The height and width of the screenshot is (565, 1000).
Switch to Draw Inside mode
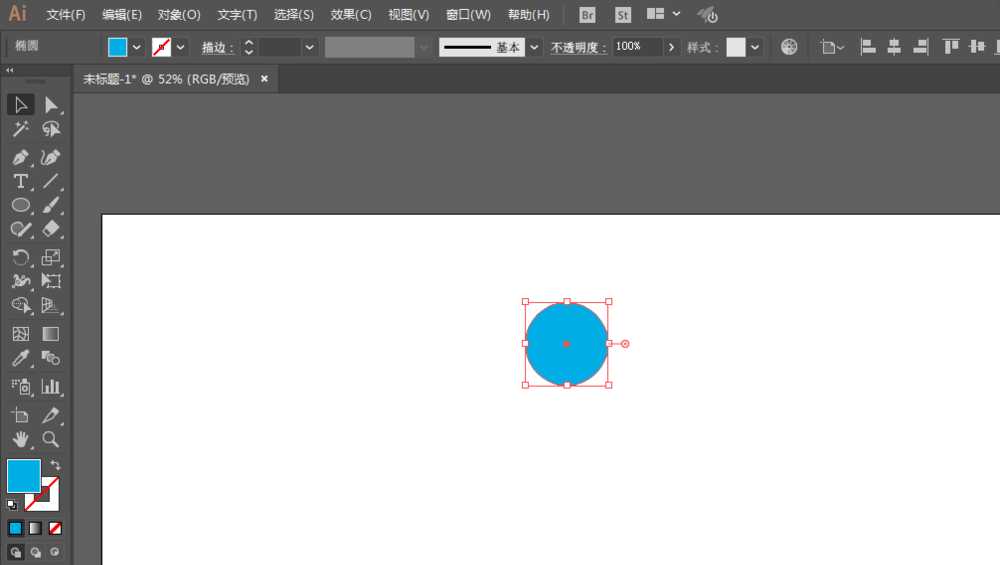[x=55, y=552]
